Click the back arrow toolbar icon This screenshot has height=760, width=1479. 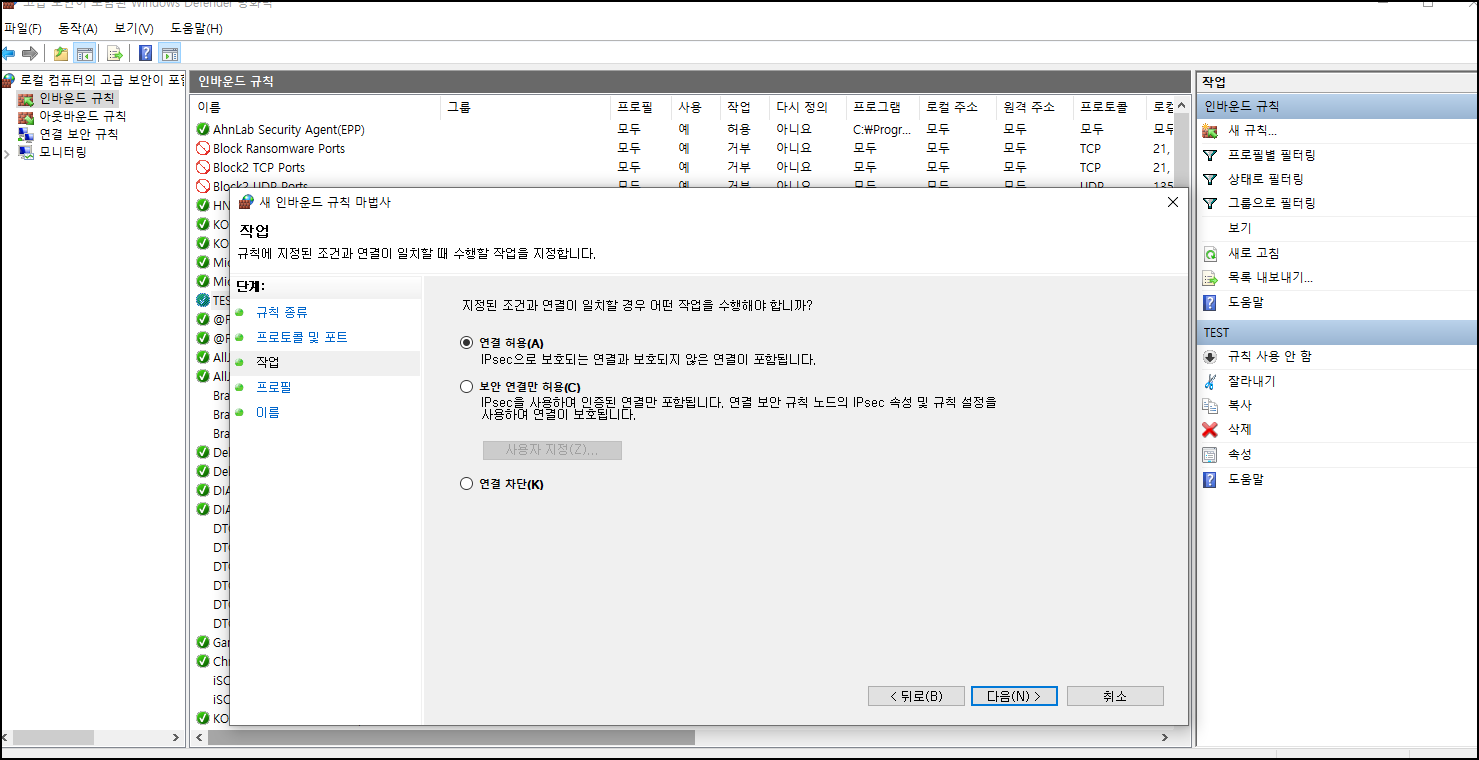pyautogui.click(x=8, y=53)
